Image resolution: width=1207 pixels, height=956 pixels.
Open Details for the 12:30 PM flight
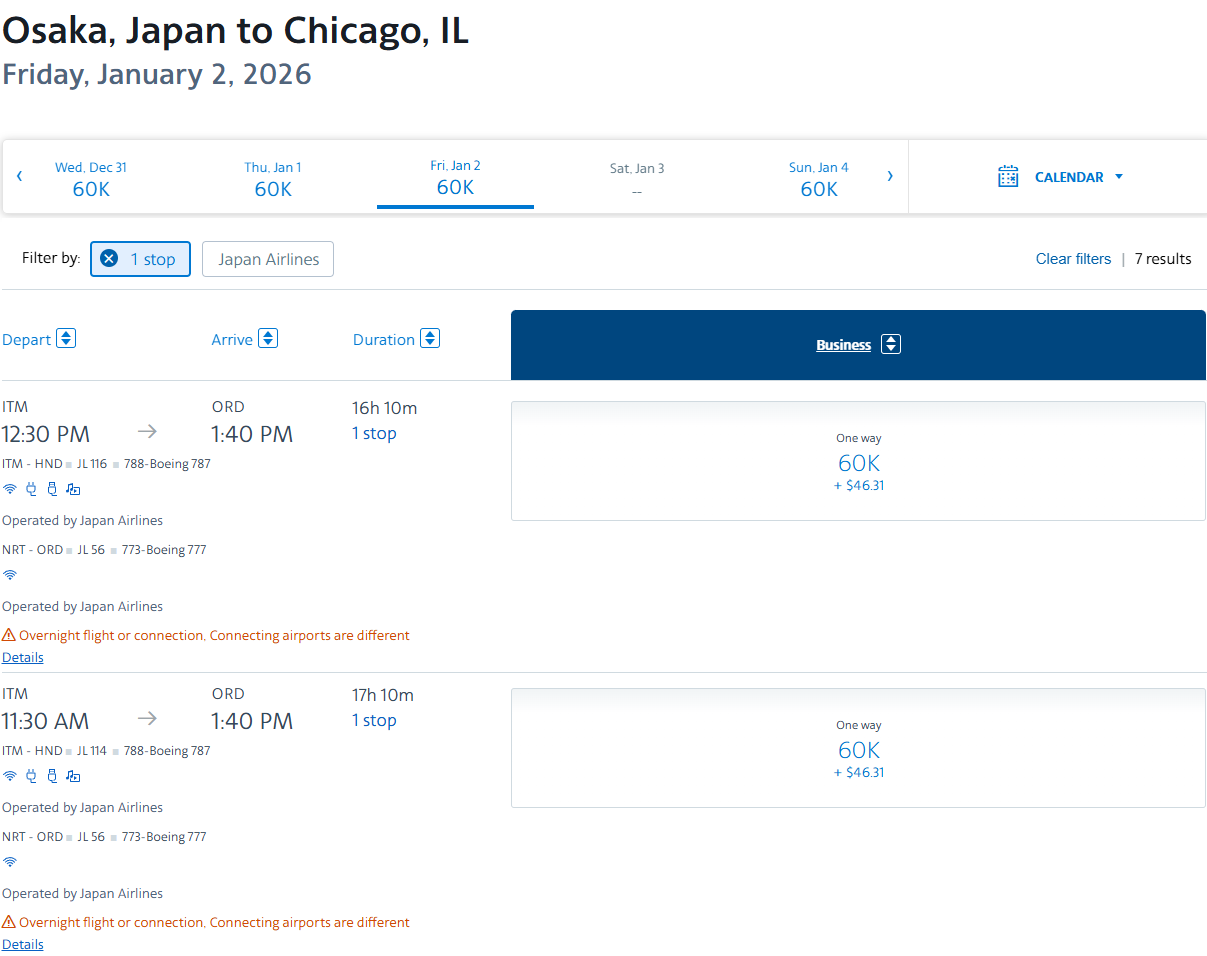pyautogui.click(x=23, y=657)
